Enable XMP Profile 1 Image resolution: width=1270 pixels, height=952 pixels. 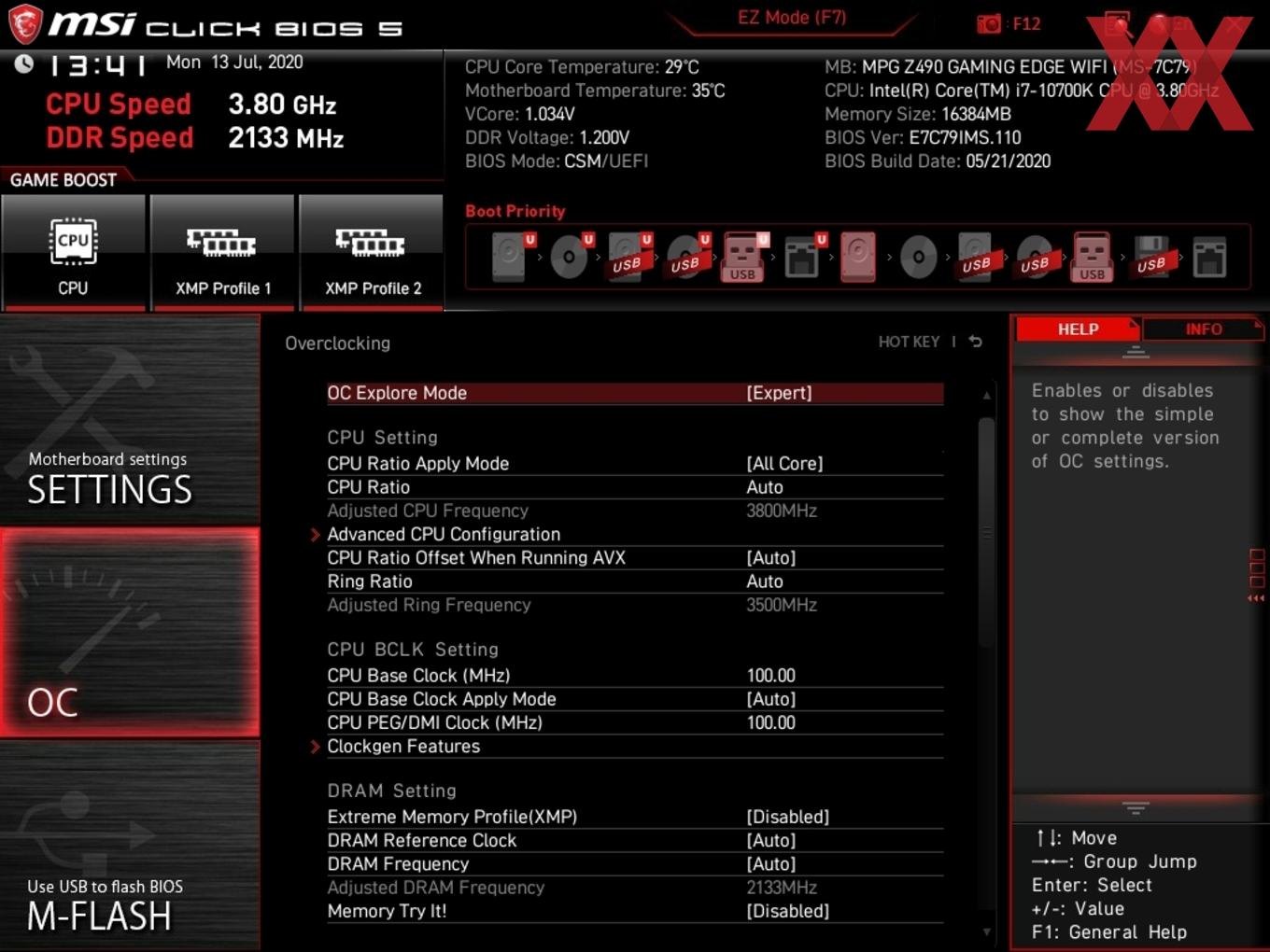(x=222, y=252)
